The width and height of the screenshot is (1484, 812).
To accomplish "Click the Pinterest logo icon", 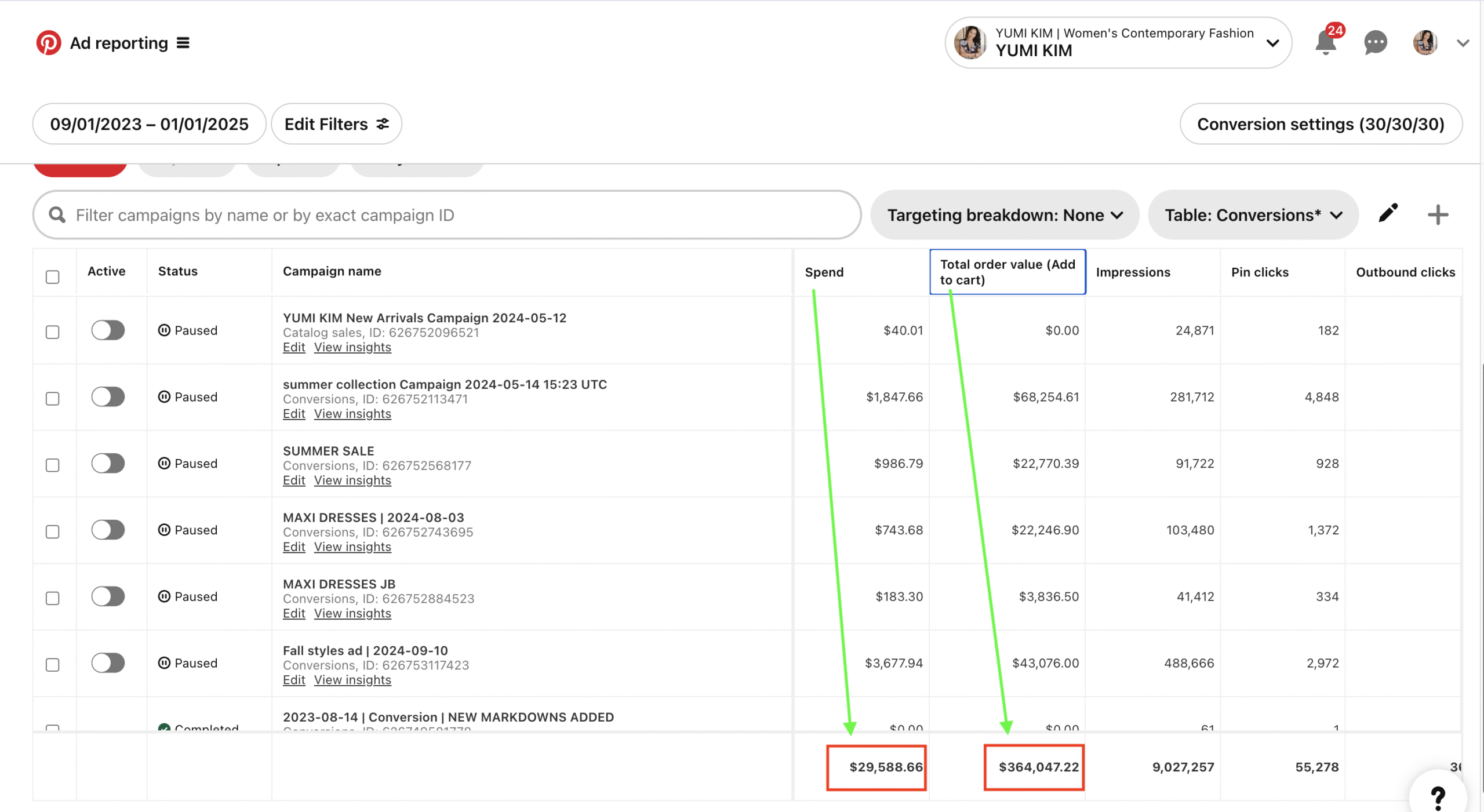I will click(48, 43).
